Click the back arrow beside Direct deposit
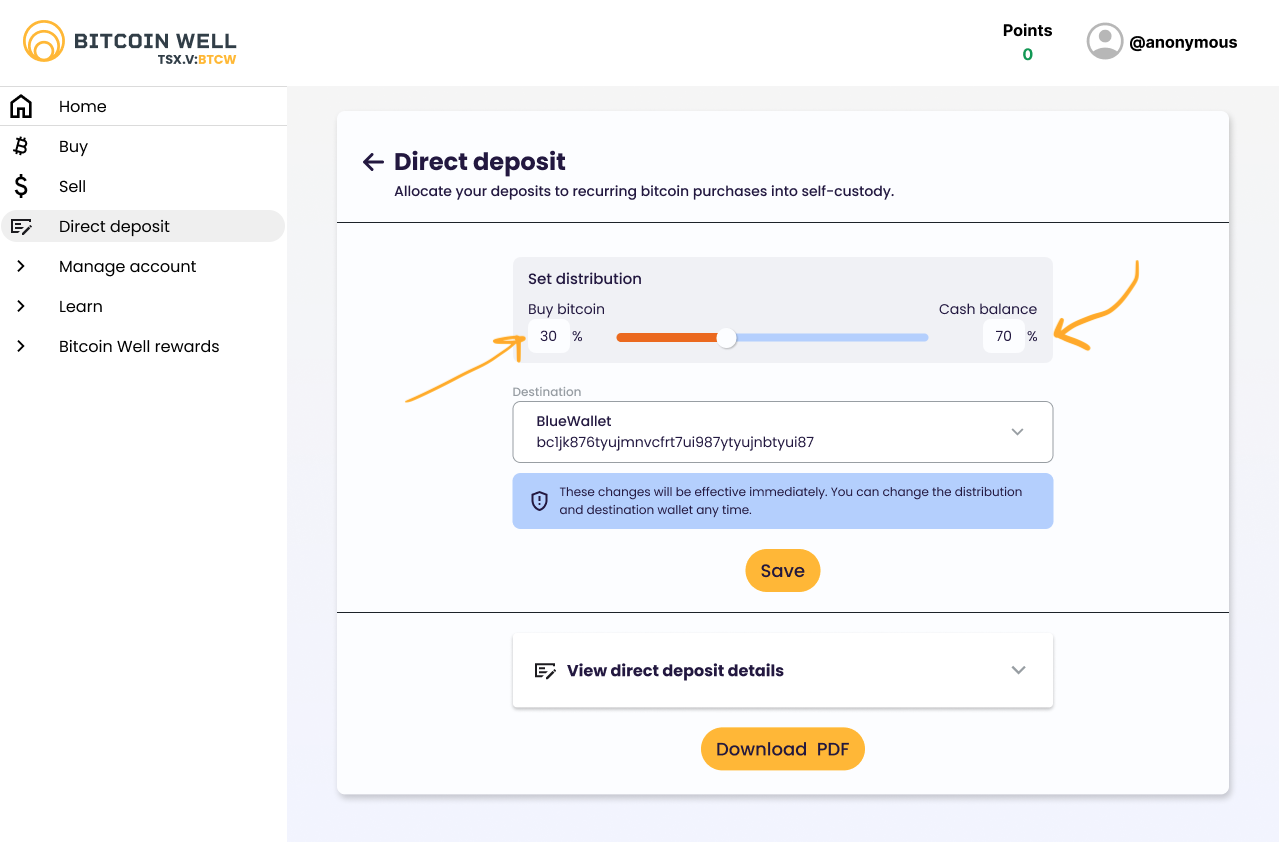The width and height of the screenshot is (1279, 842). [x=373, y=162]
